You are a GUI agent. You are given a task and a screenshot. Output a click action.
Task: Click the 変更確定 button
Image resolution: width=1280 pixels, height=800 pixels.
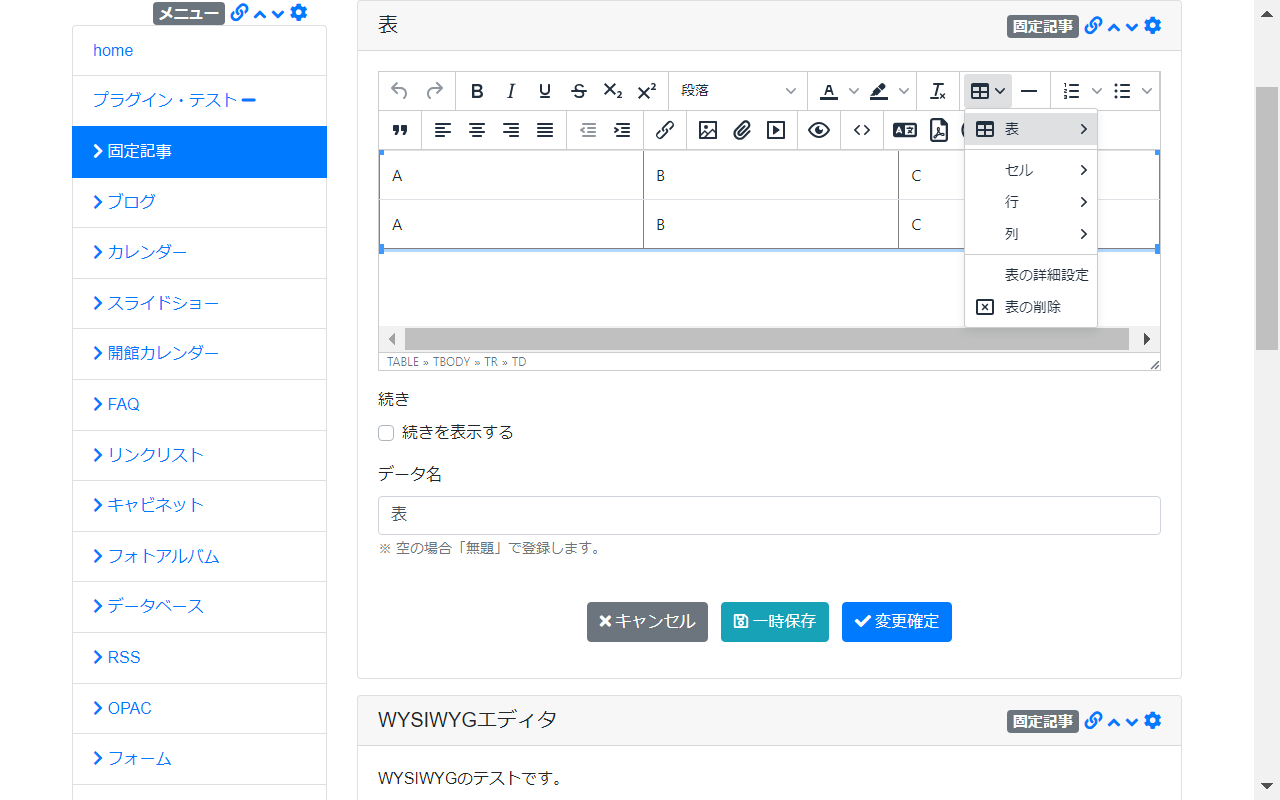(896, 621)
